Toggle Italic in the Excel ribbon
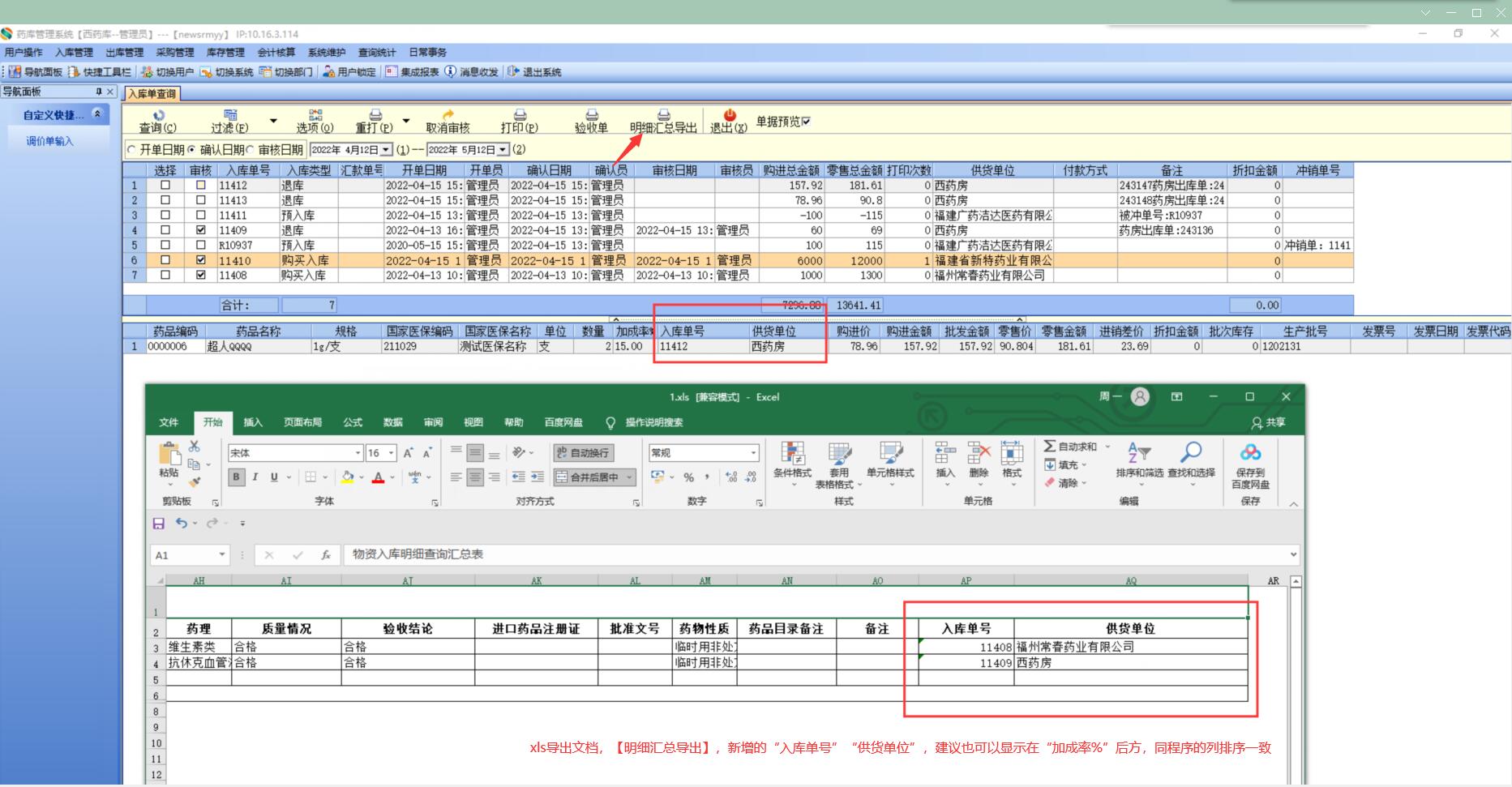 click(255, 477)
